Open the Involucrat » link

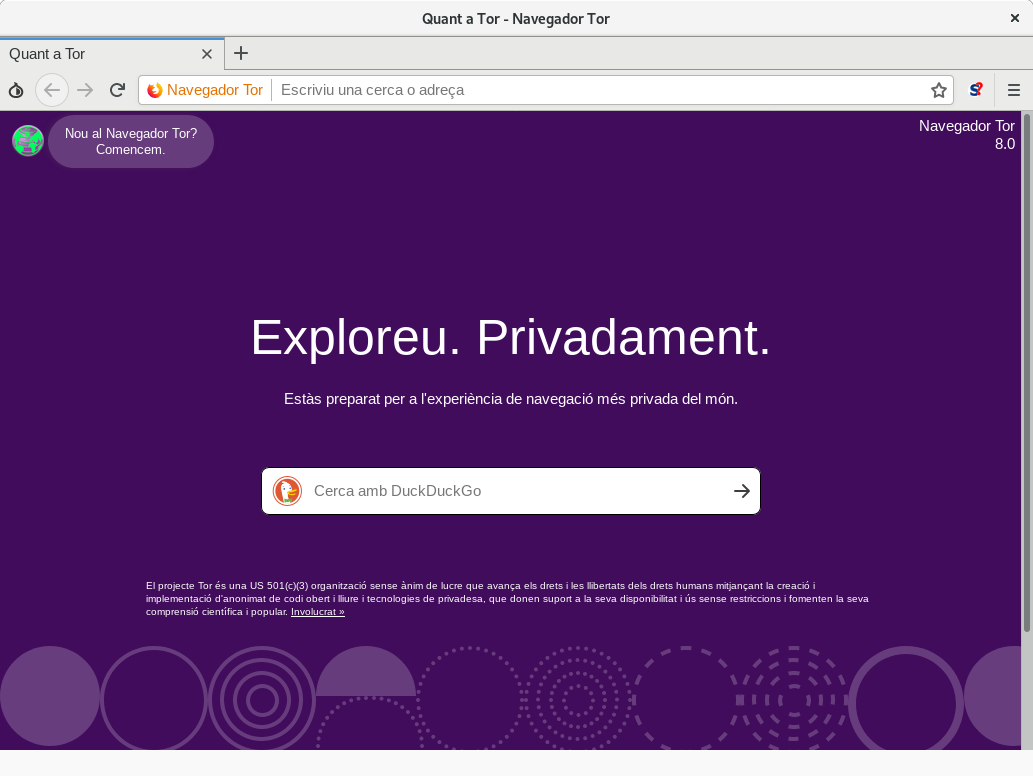tap(318, 611)
